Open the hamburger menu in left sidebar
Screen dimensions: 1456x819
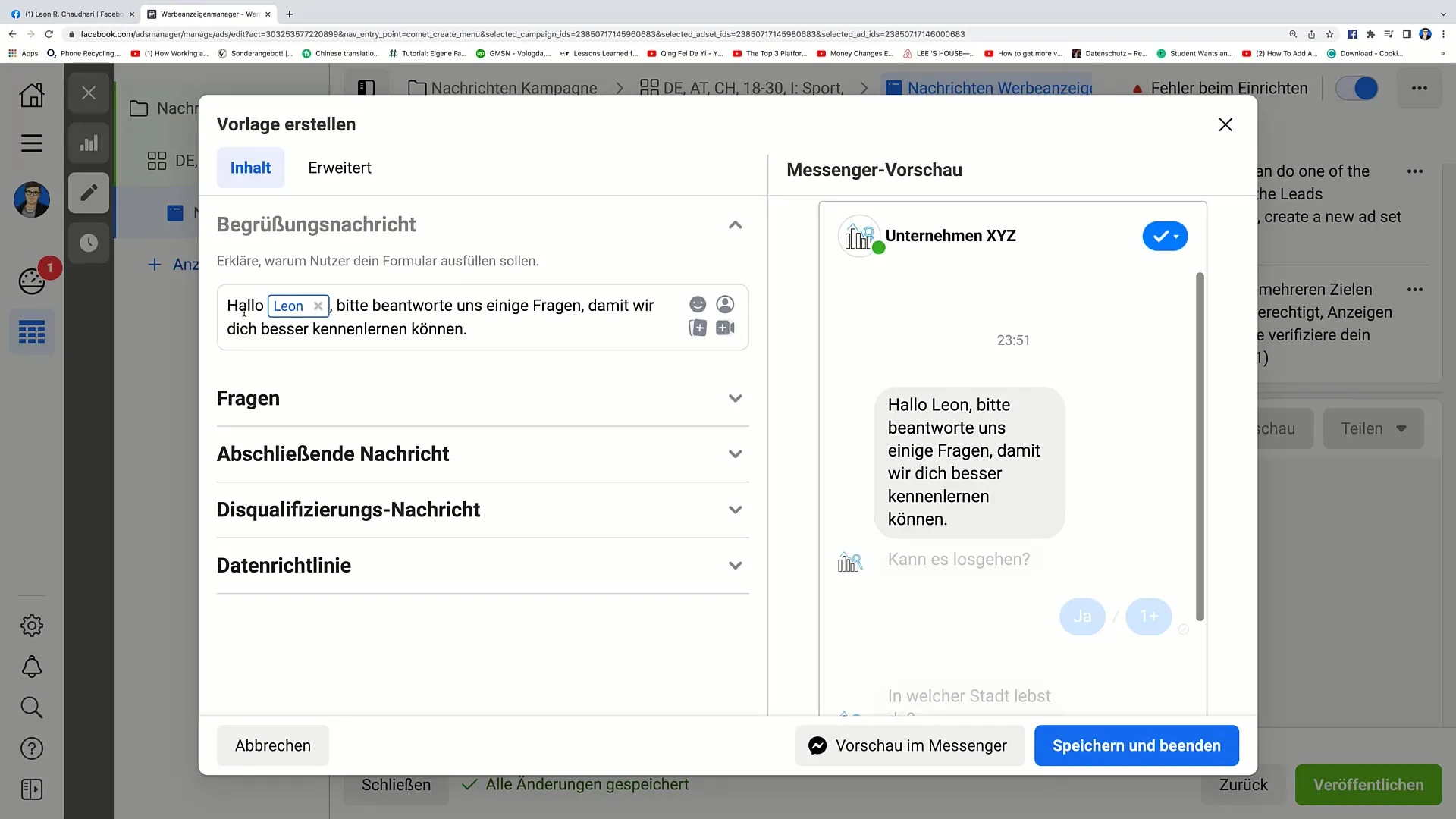32,143
